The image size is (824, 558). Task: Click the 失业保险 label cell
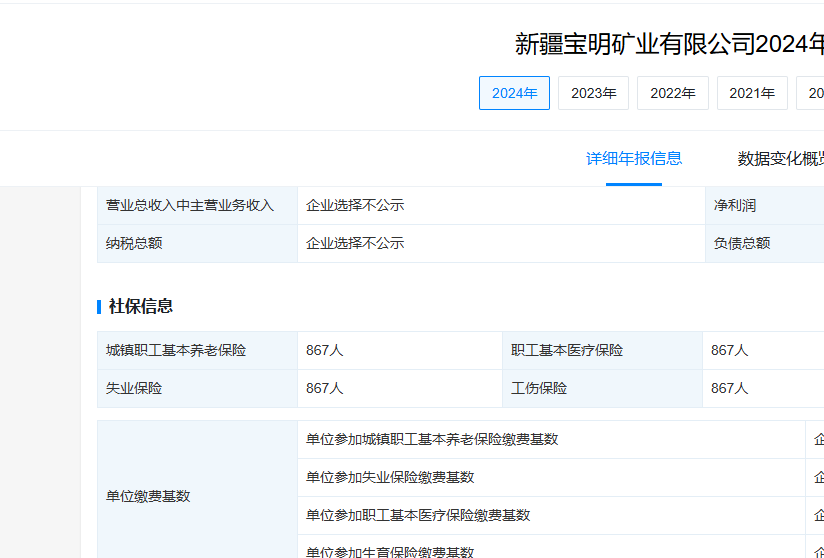point(198,388)
